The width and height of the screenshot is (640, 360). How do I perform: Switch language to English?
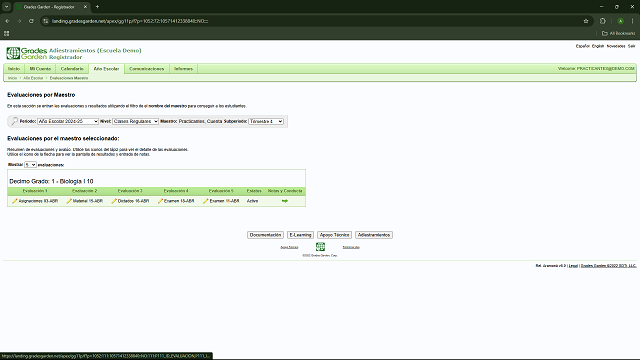[598, 46]
